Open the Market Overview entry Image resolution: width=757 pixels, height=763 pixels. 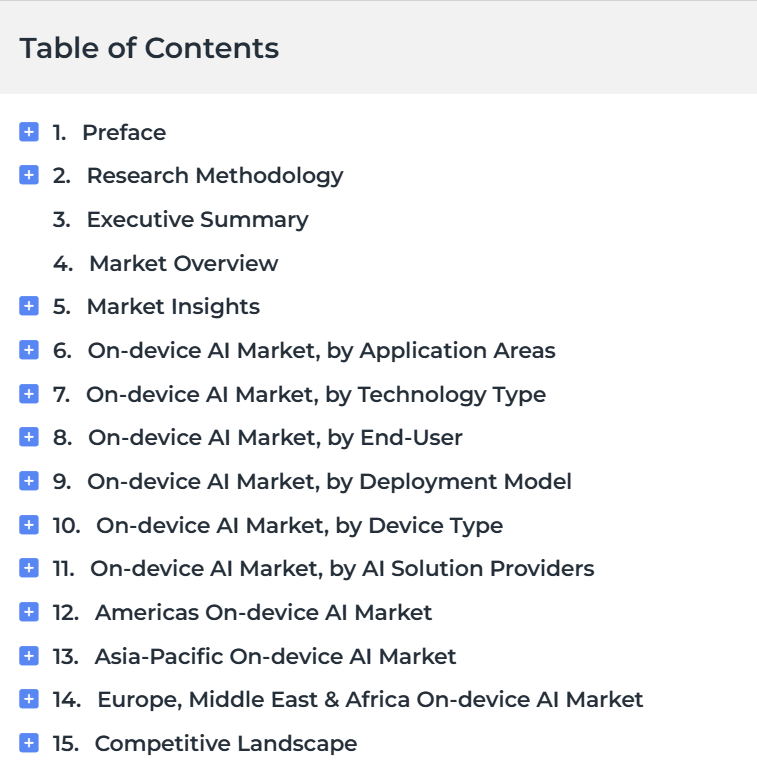pos(183,264)
